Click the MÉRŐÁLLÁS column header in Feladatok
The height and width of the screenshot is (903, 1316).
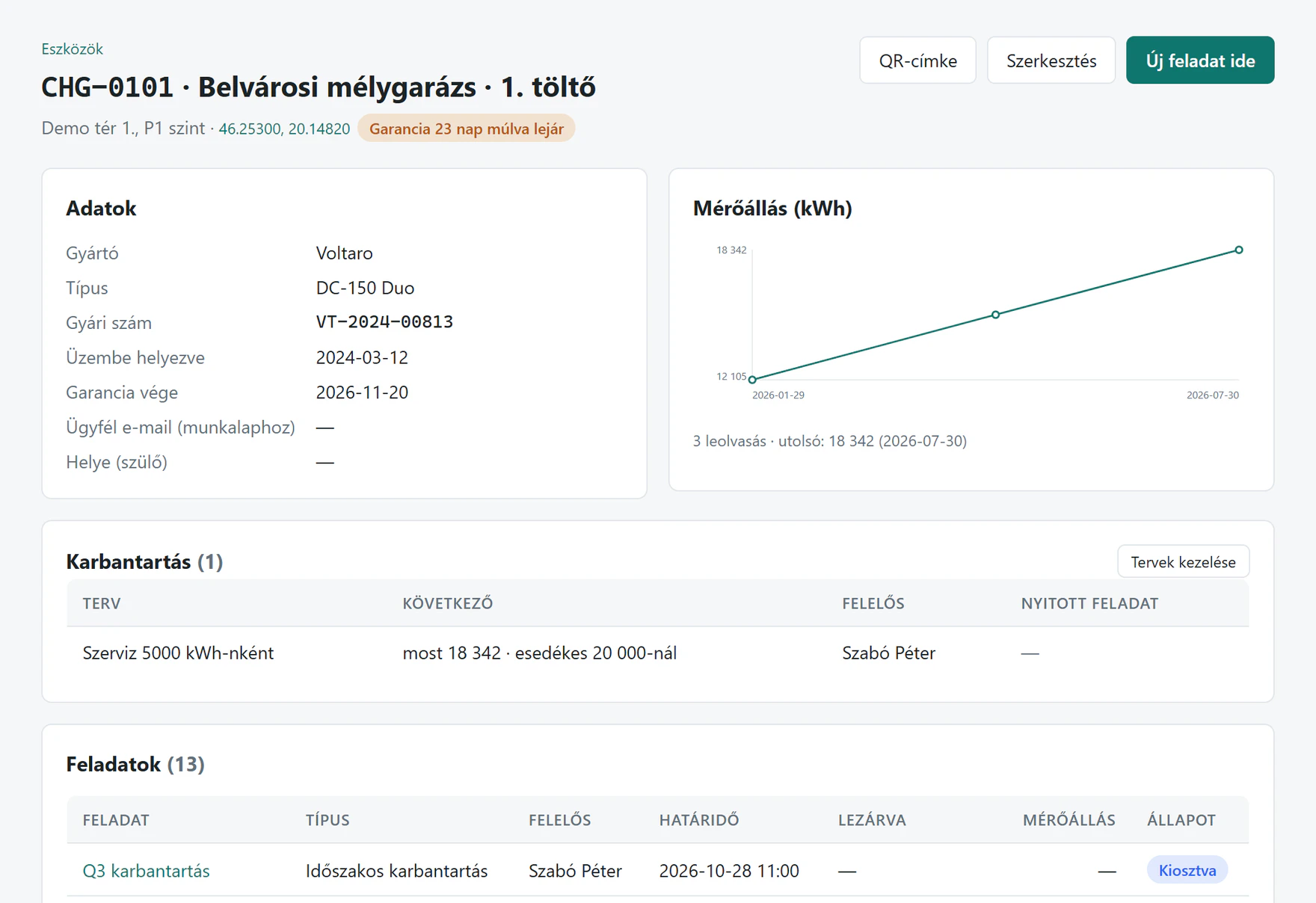pyautogui.click(x=1069, y=820)
